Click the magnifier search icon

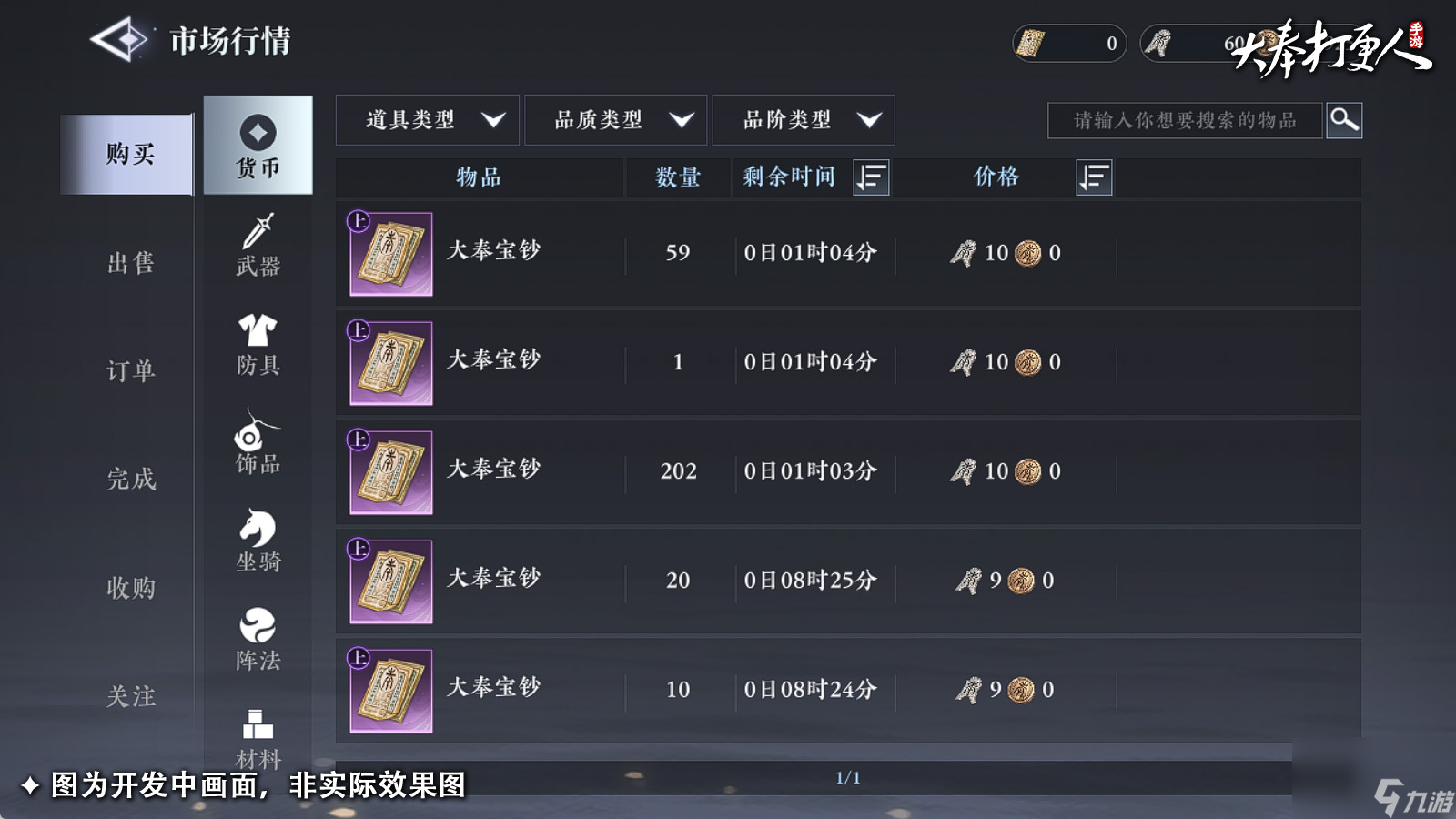(x=1344, y=120)
